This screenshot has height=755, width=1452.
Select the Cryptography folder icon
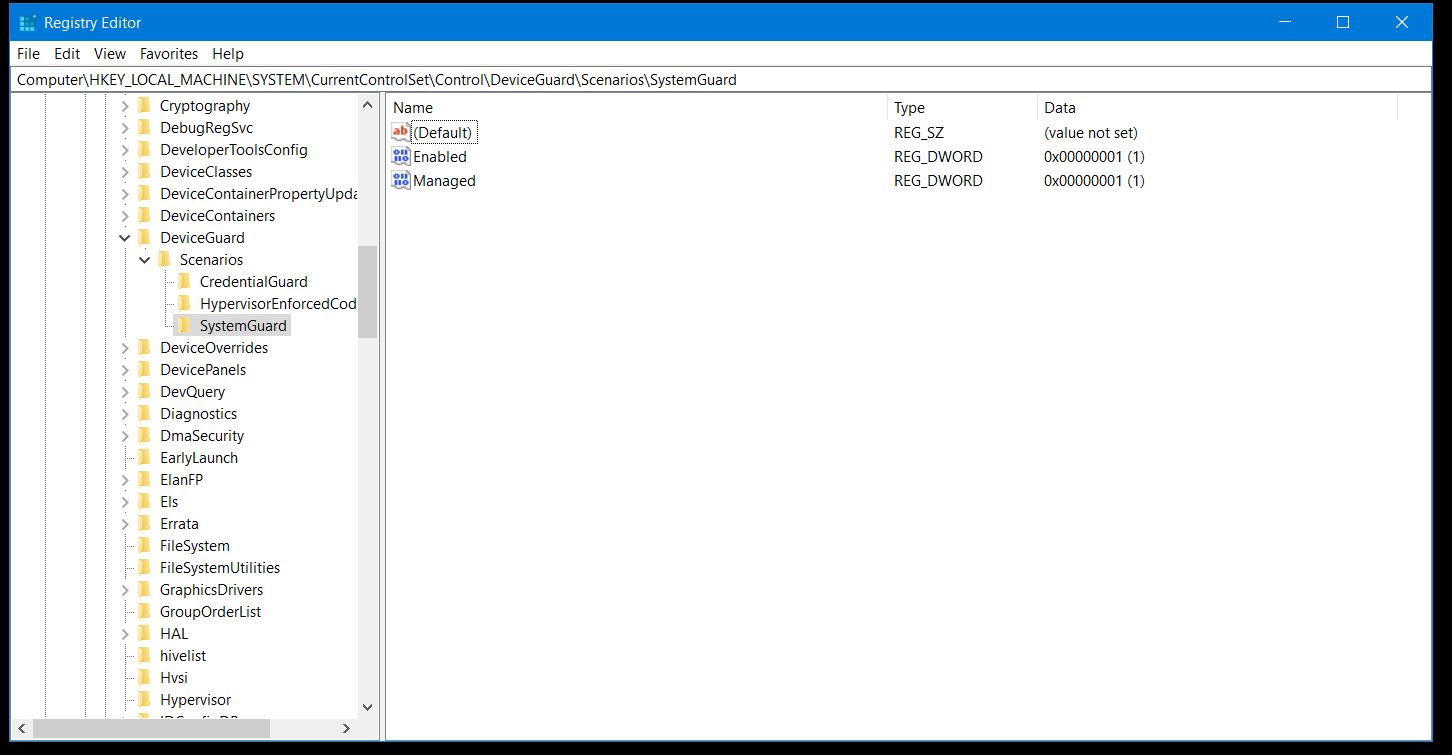coord(144,106)
